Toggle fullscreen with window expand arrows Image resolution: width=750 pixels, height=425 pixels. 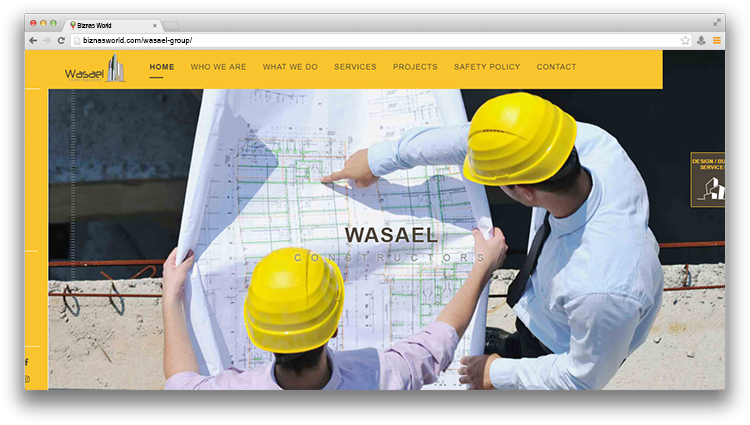pos(717,22)
